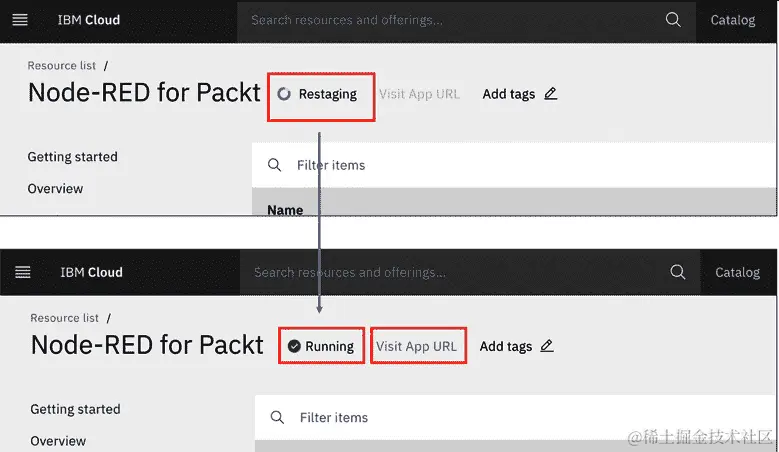Focus Filter items field in bottom panel
Image resolution: width=779 pixels, height=452 pixels.
point(515,417)
